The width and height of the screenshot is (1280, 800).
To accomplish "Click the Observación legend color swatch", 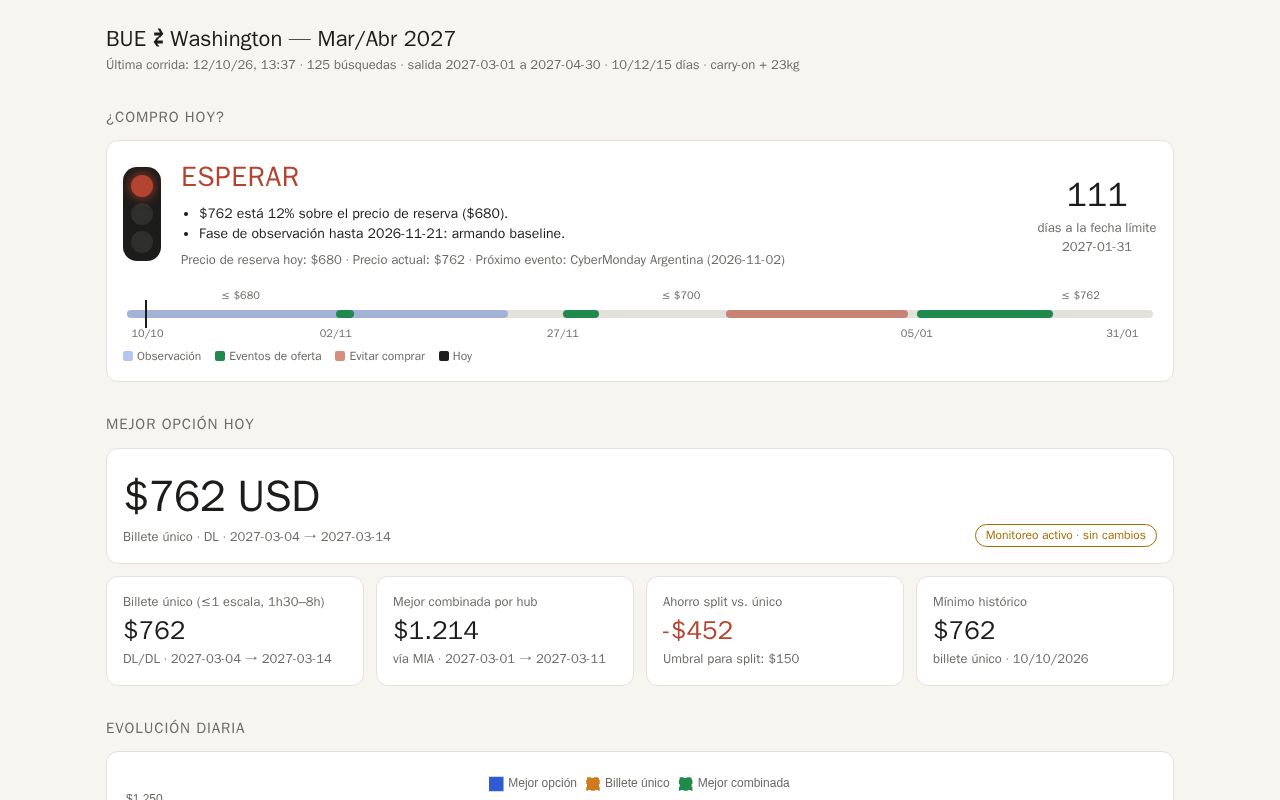I will tap(128, 356).
